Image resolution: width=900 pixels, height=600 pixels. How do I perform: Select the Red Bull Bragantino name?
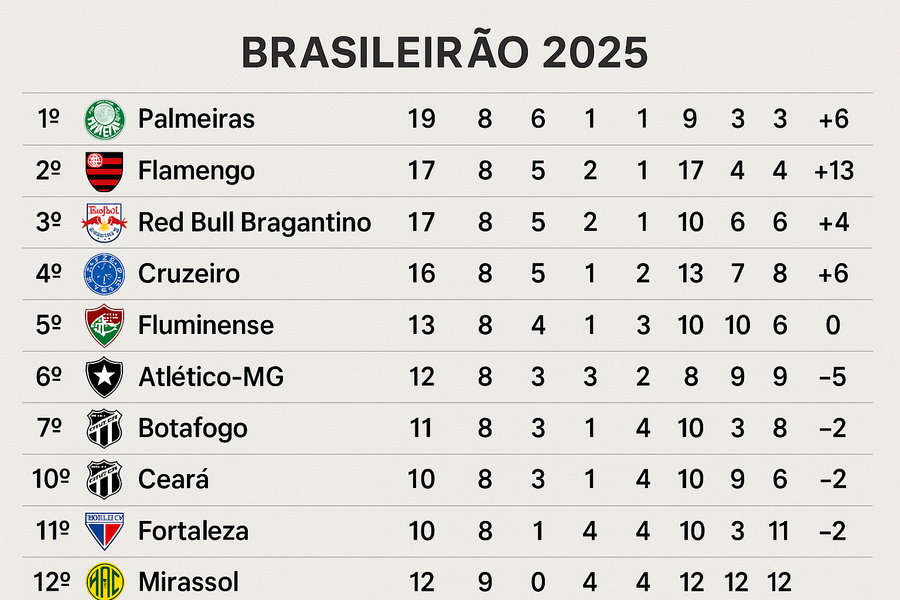pos(254,223)
